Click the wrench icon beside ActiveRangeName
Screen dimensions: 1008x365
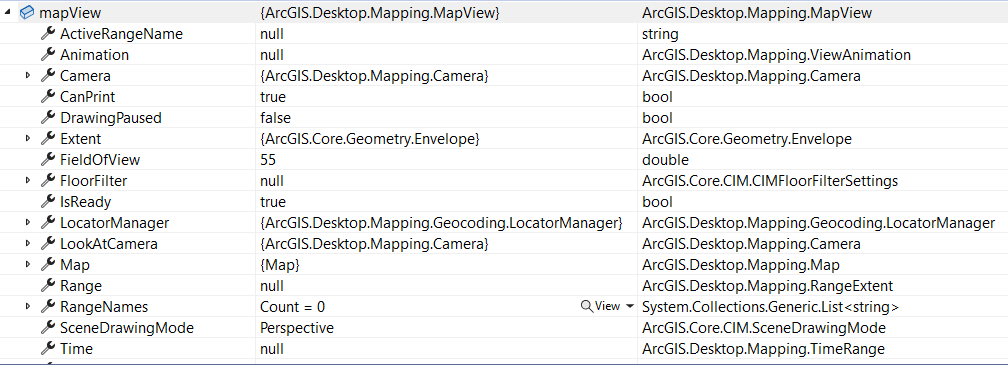pyautogui.click(x=48, y=33)
